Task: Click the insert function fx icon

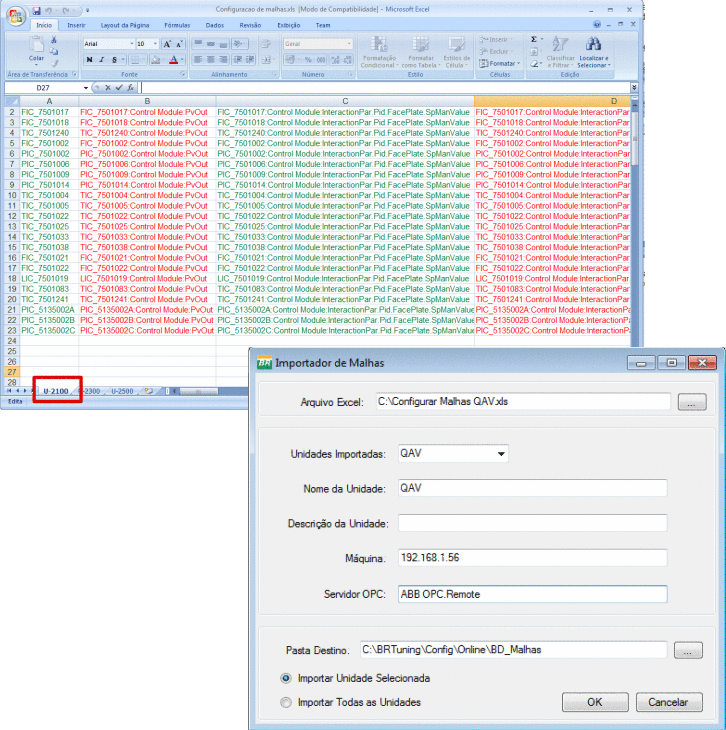Action: click(130, 88)
